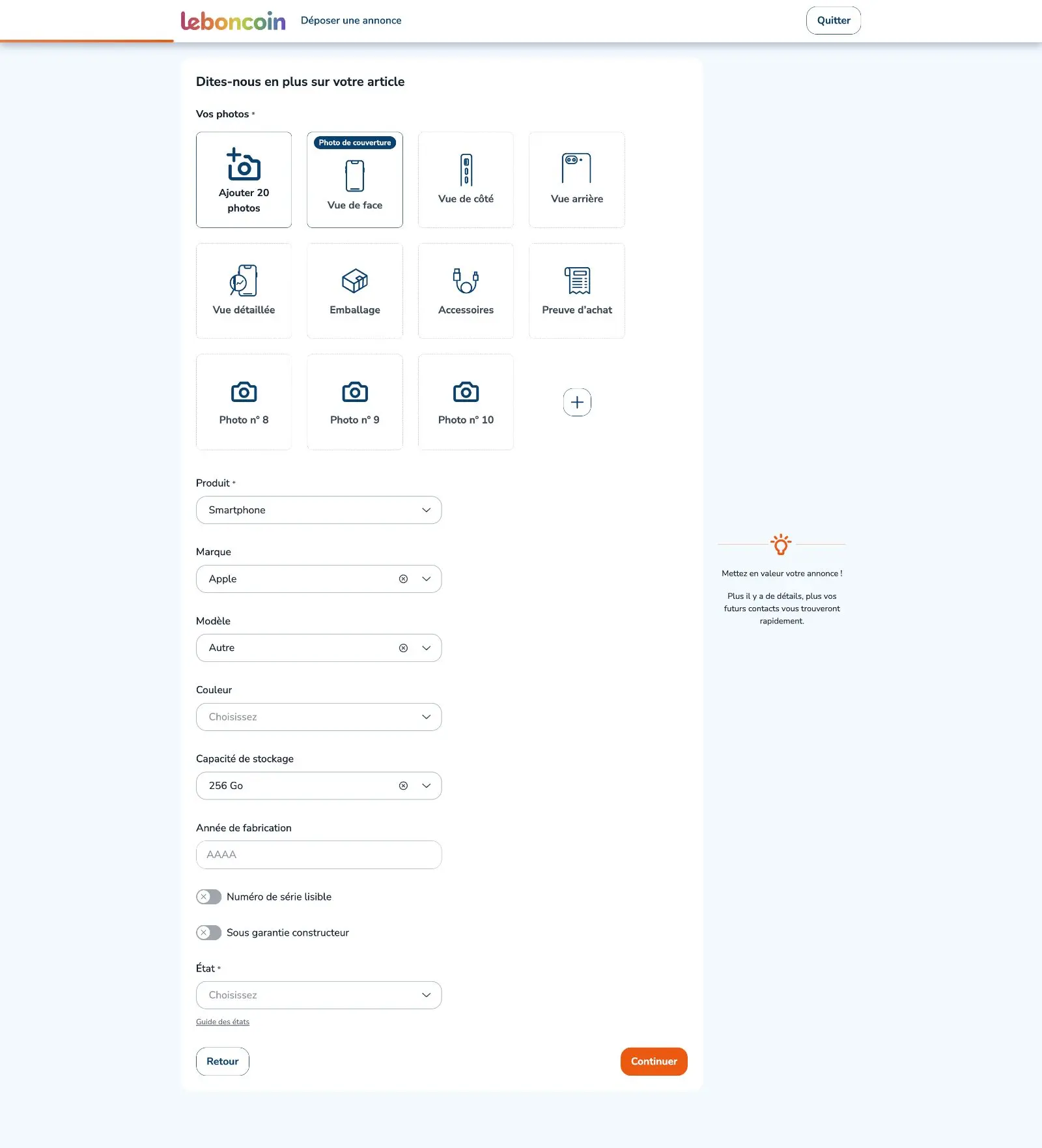This screenshot has height=1148, width=1042.
Task: Expand the Capacité de stockage dropdown
Action: coord(427,786)
